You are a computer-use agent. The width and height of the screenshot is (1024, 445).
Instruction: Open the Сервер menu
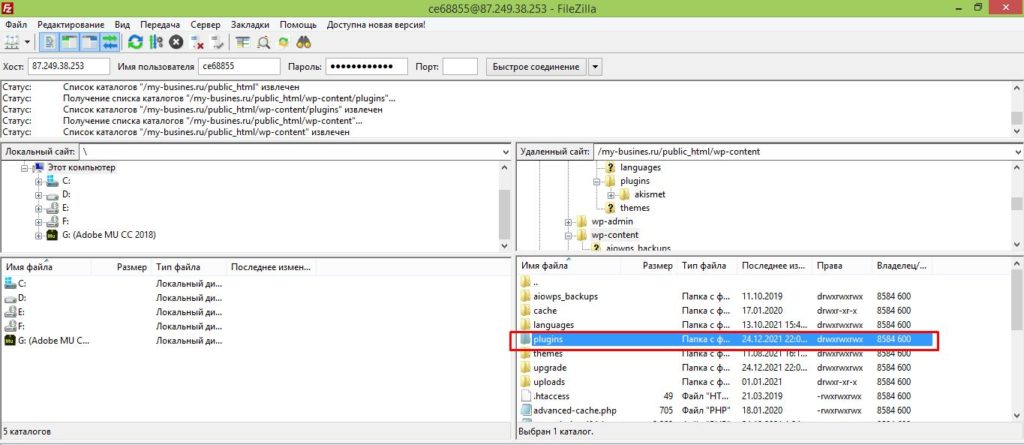[x=204, y=22]
